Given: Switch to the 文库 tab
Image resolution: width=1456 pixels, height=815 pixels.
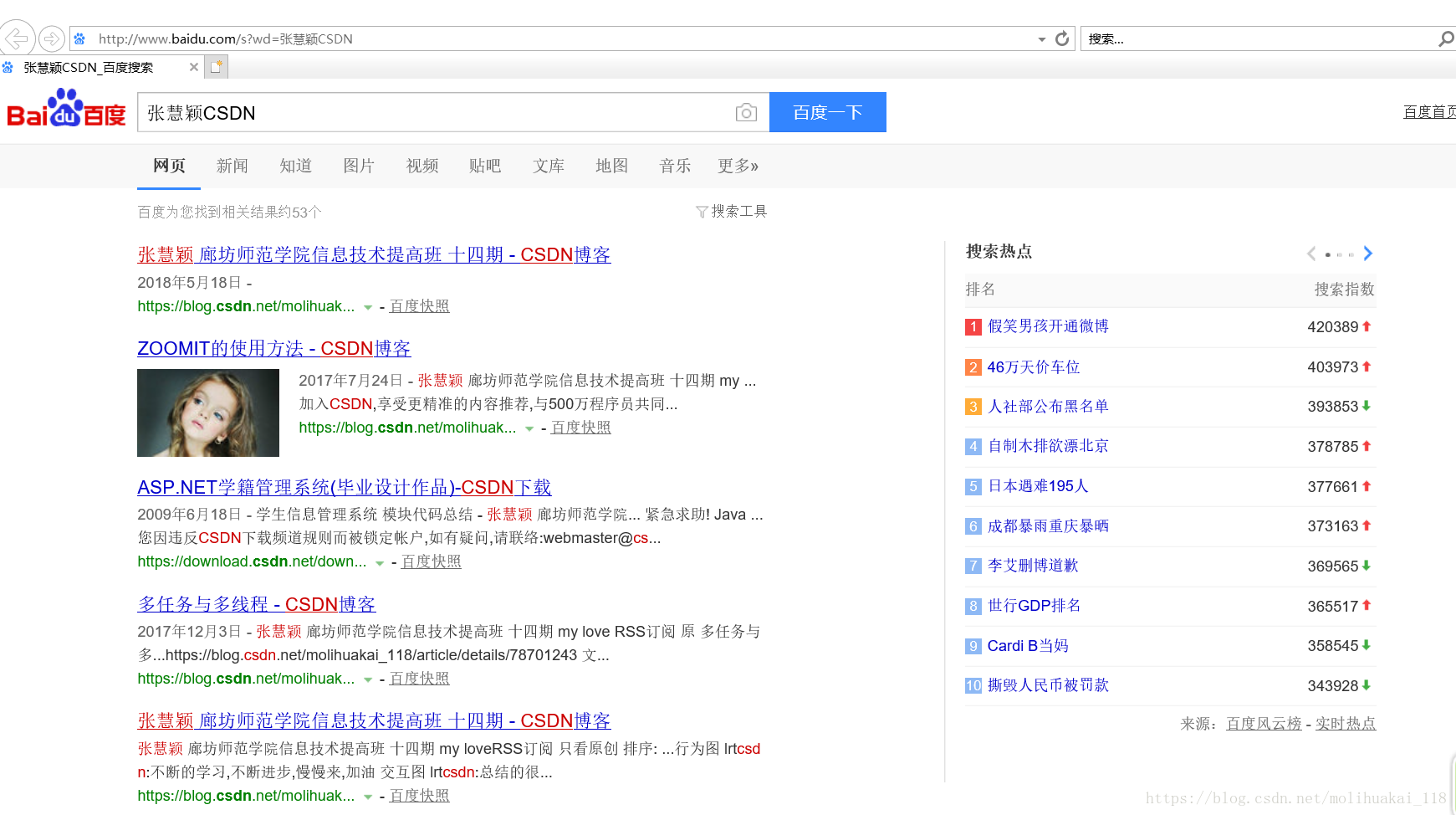Looking at the screenshot, I should 549,166.
